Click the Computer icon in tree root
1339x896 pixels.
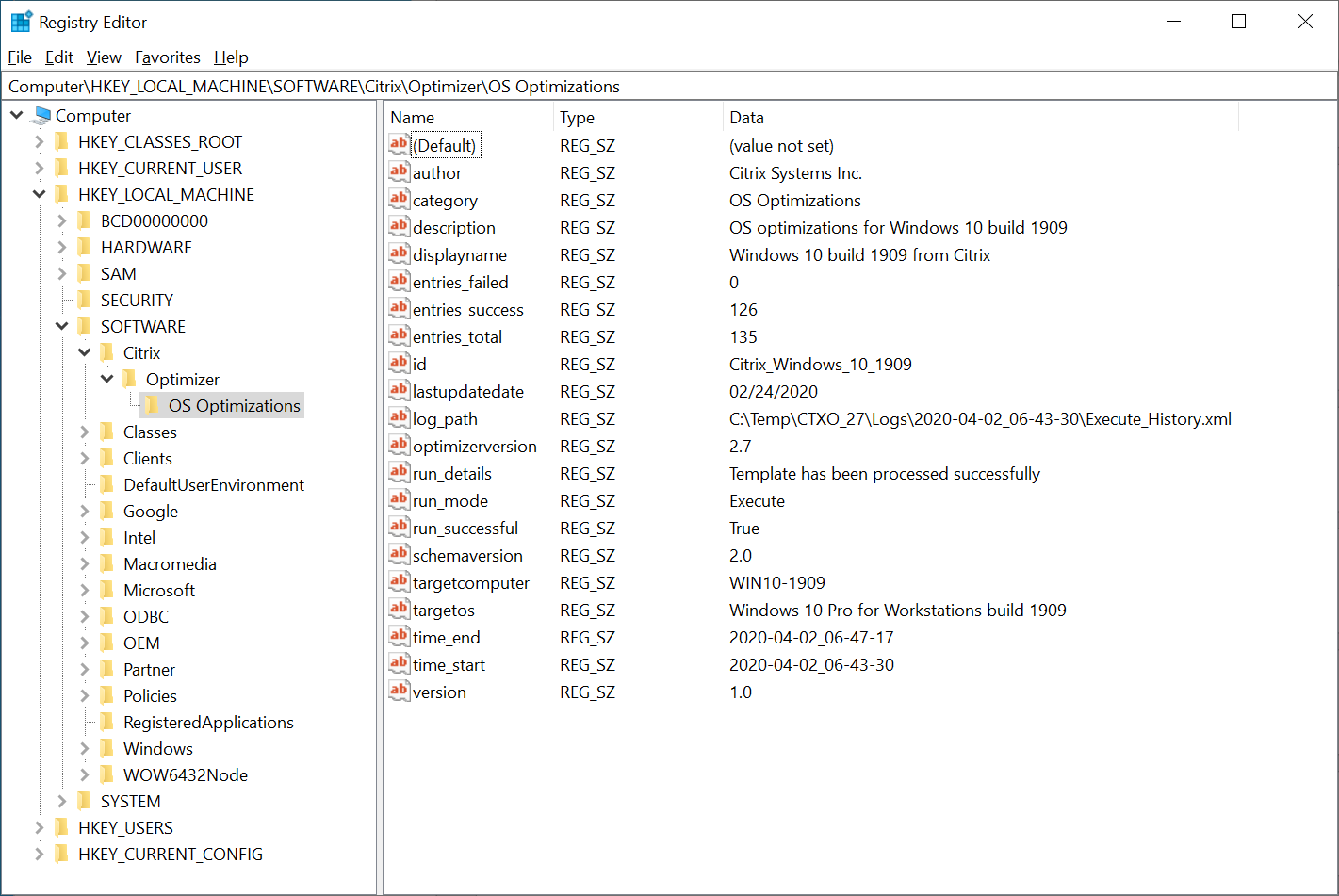pos(41,116)
